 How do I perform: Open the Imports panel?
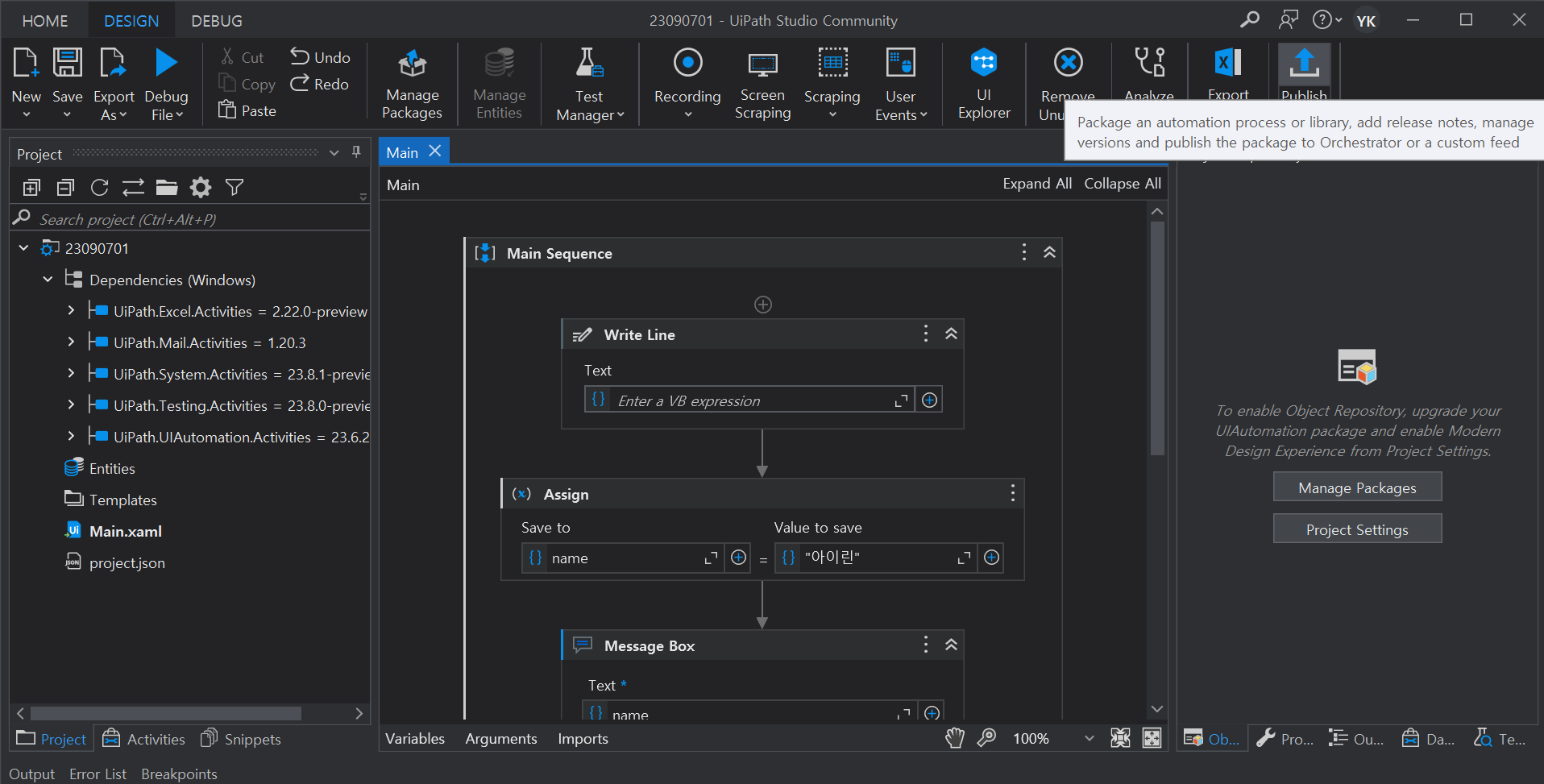[x=583, y=738]
